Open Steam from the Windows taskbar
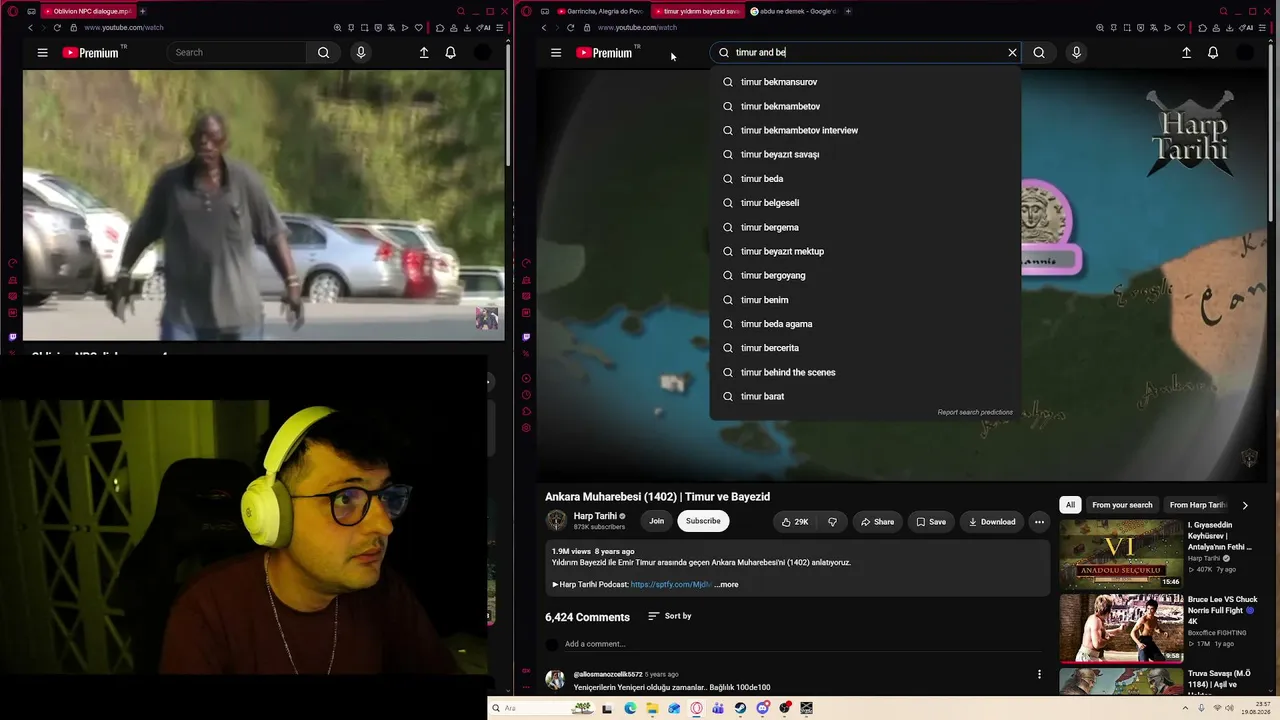Image resolution: width=1280 pixels, height=720 pixels. tap(740, 708)
